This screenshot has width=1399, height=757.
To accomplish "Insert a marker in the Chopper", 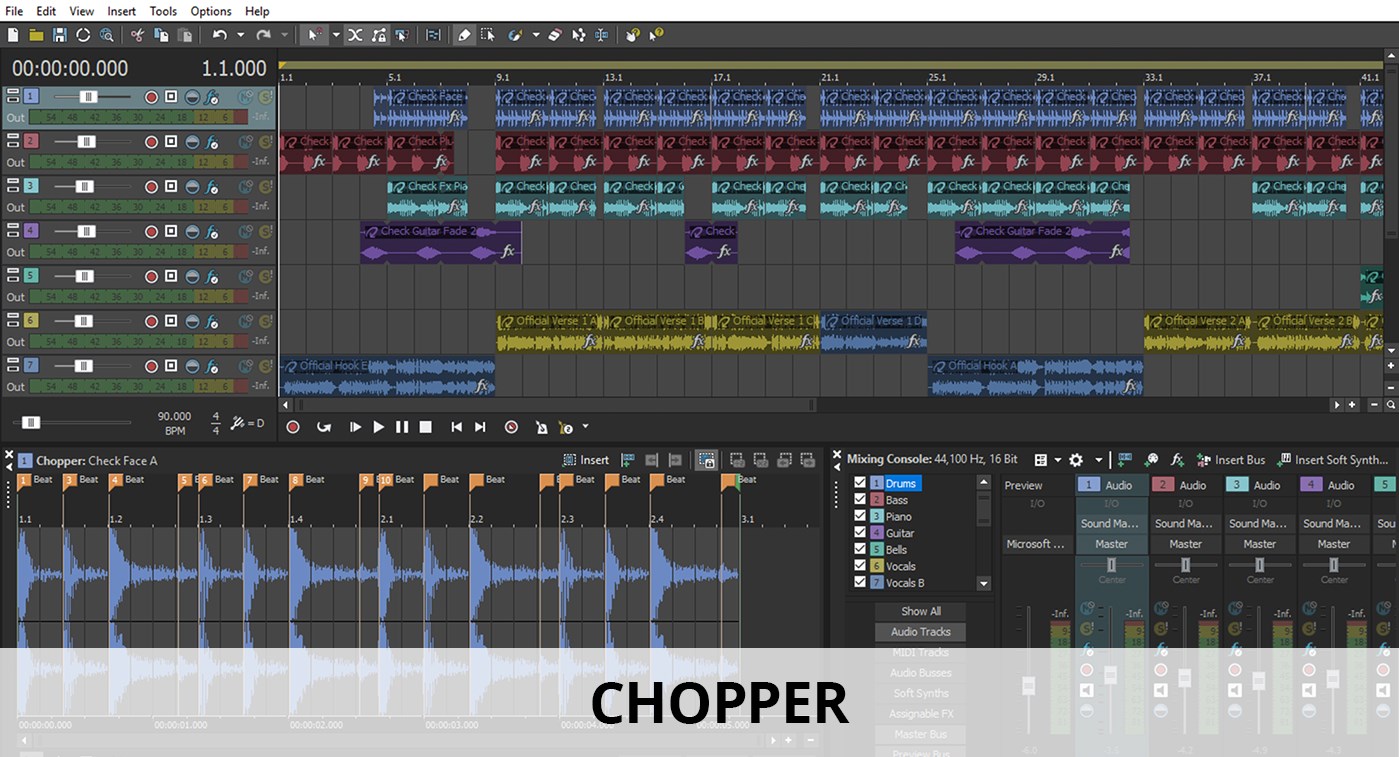I will [628, 460].
